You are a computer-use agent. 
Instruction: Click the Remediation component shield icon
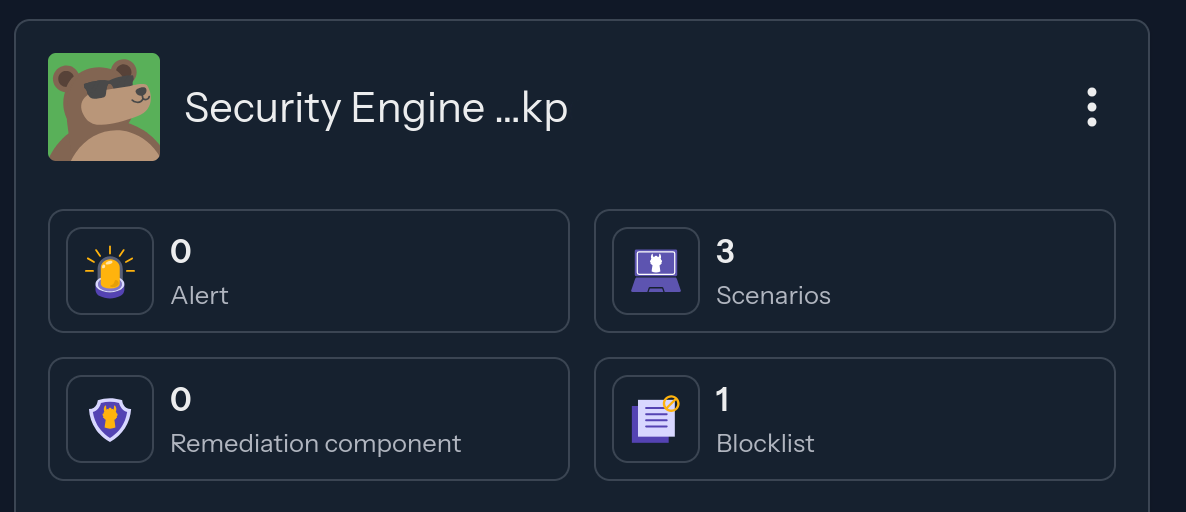[x=110, y=419]
